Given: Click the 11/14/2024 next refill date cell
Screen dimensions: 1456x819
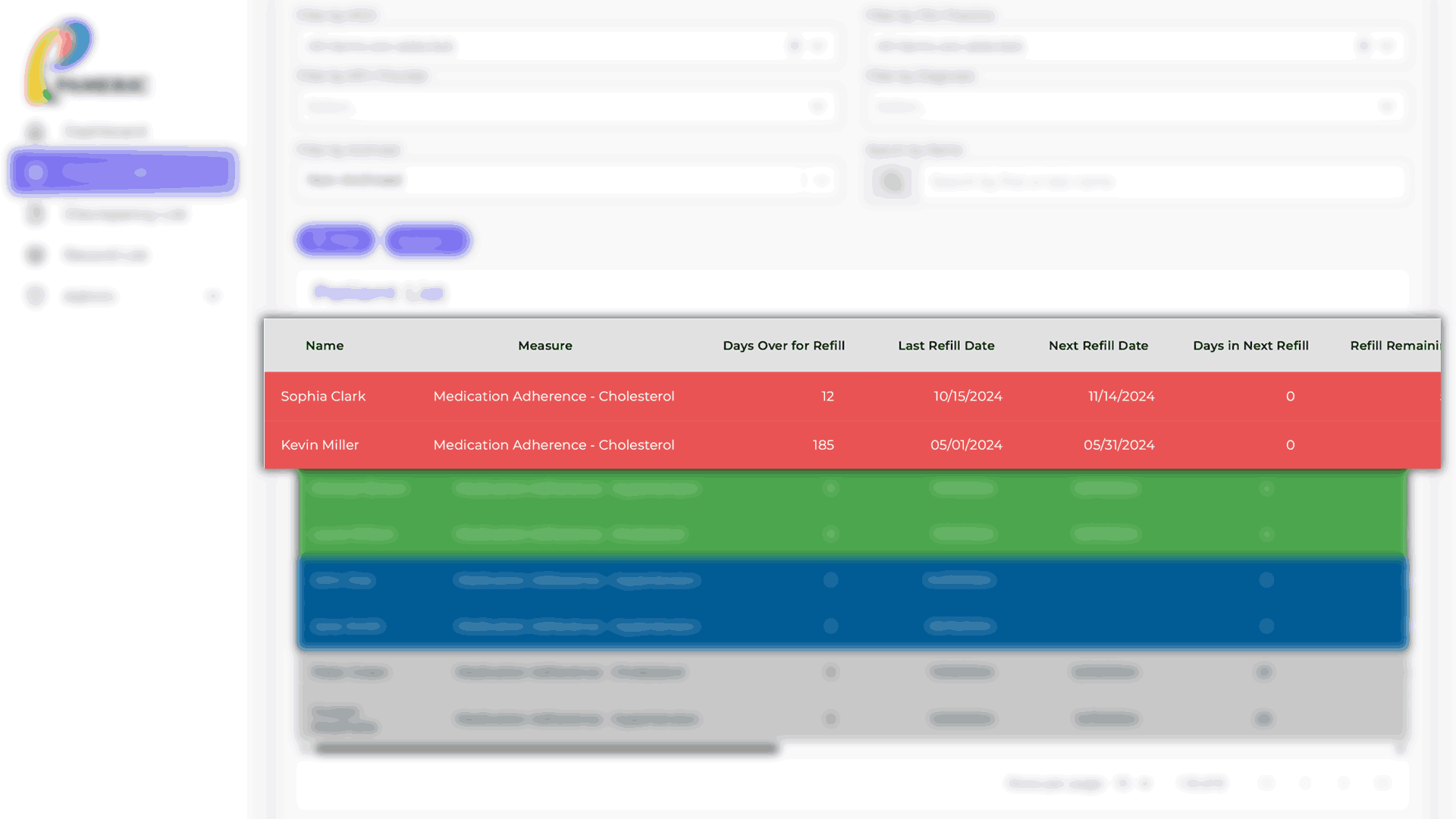Looking at the screenshot, I should pyautogui.click(x=1121, y=397).
